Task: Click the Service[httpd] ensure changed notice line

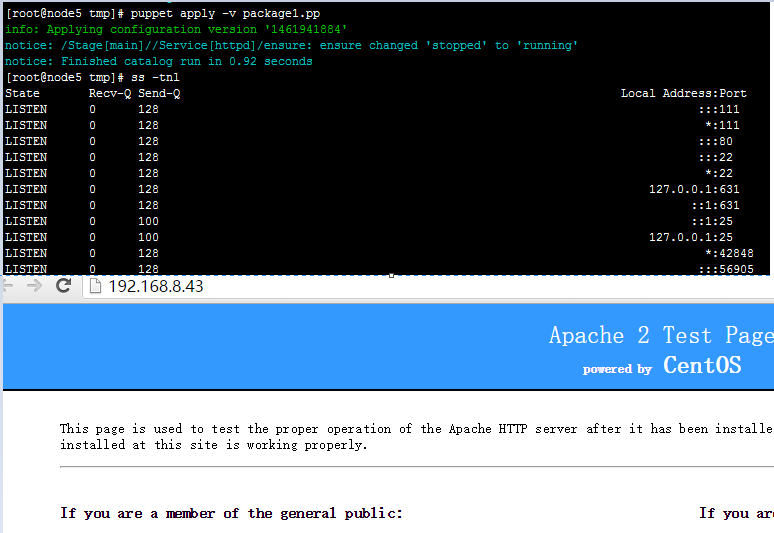Action: 291,45
